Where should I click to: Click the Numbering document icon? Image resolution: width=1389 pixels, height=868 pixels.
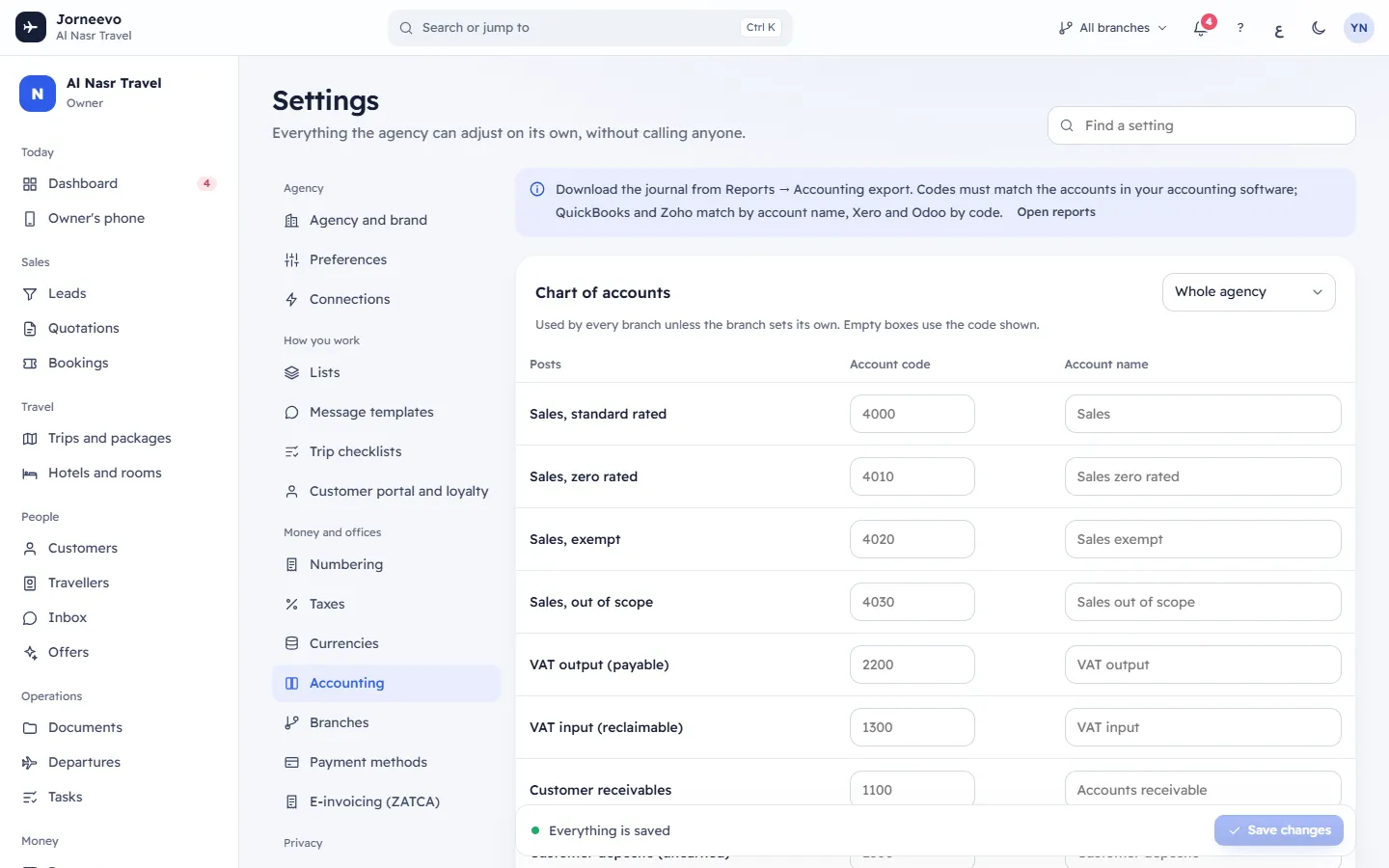291,564
